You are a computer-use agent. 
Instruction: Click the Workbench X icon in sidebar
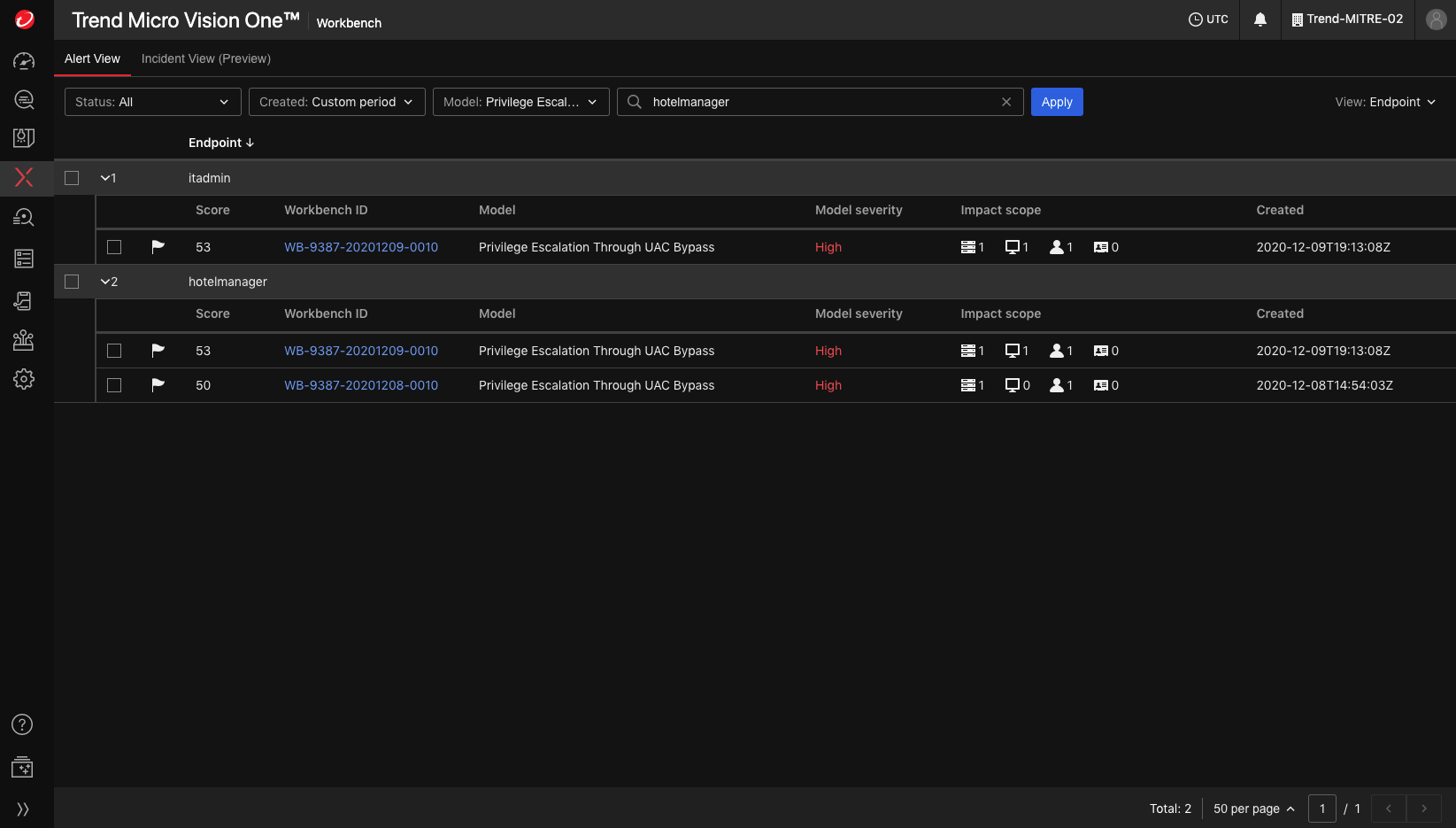pyautogui.click(x=24, y=177)
